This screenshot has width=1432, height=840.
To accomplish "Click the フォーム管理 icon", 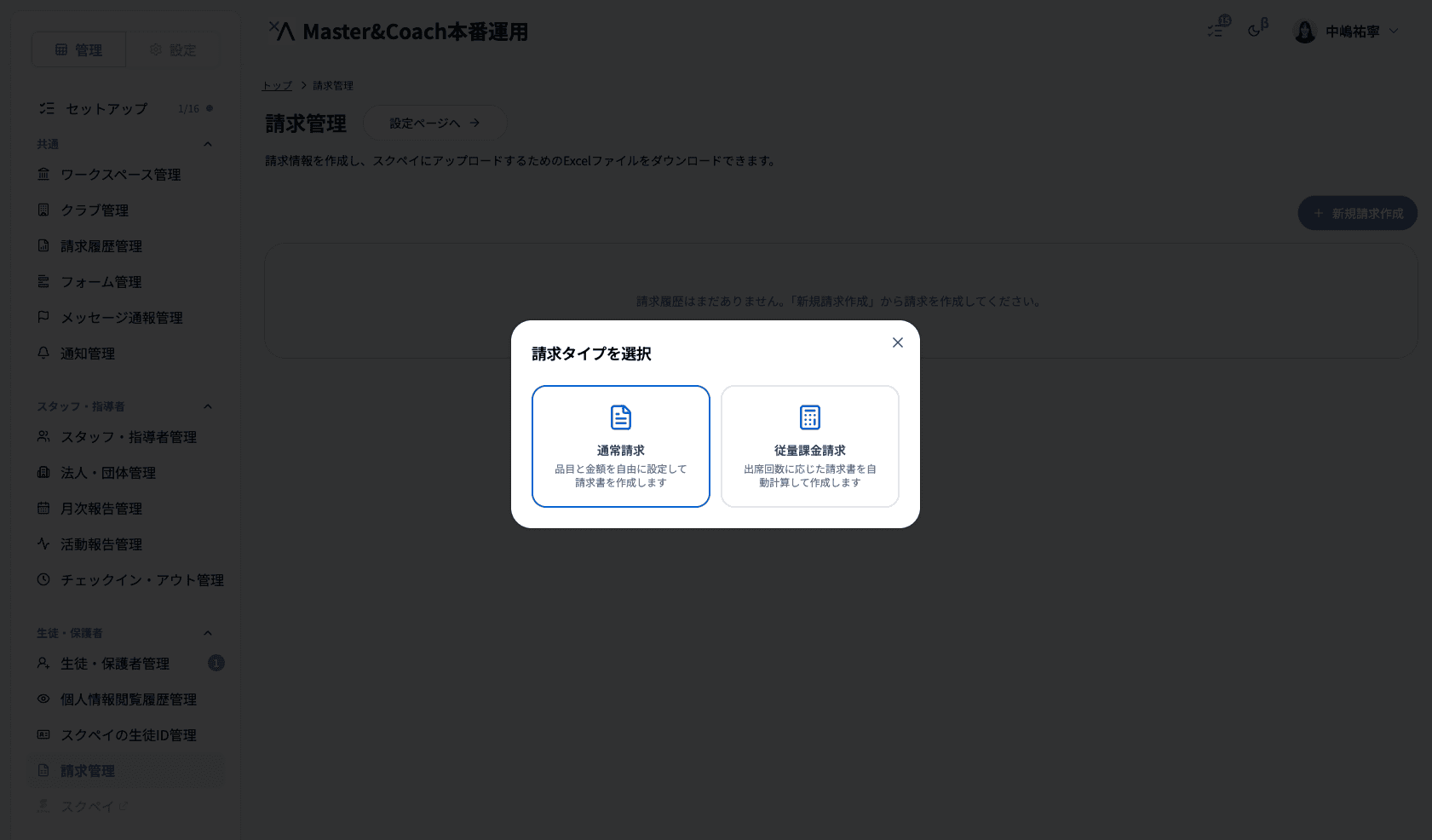I will [x=43, y=281].
